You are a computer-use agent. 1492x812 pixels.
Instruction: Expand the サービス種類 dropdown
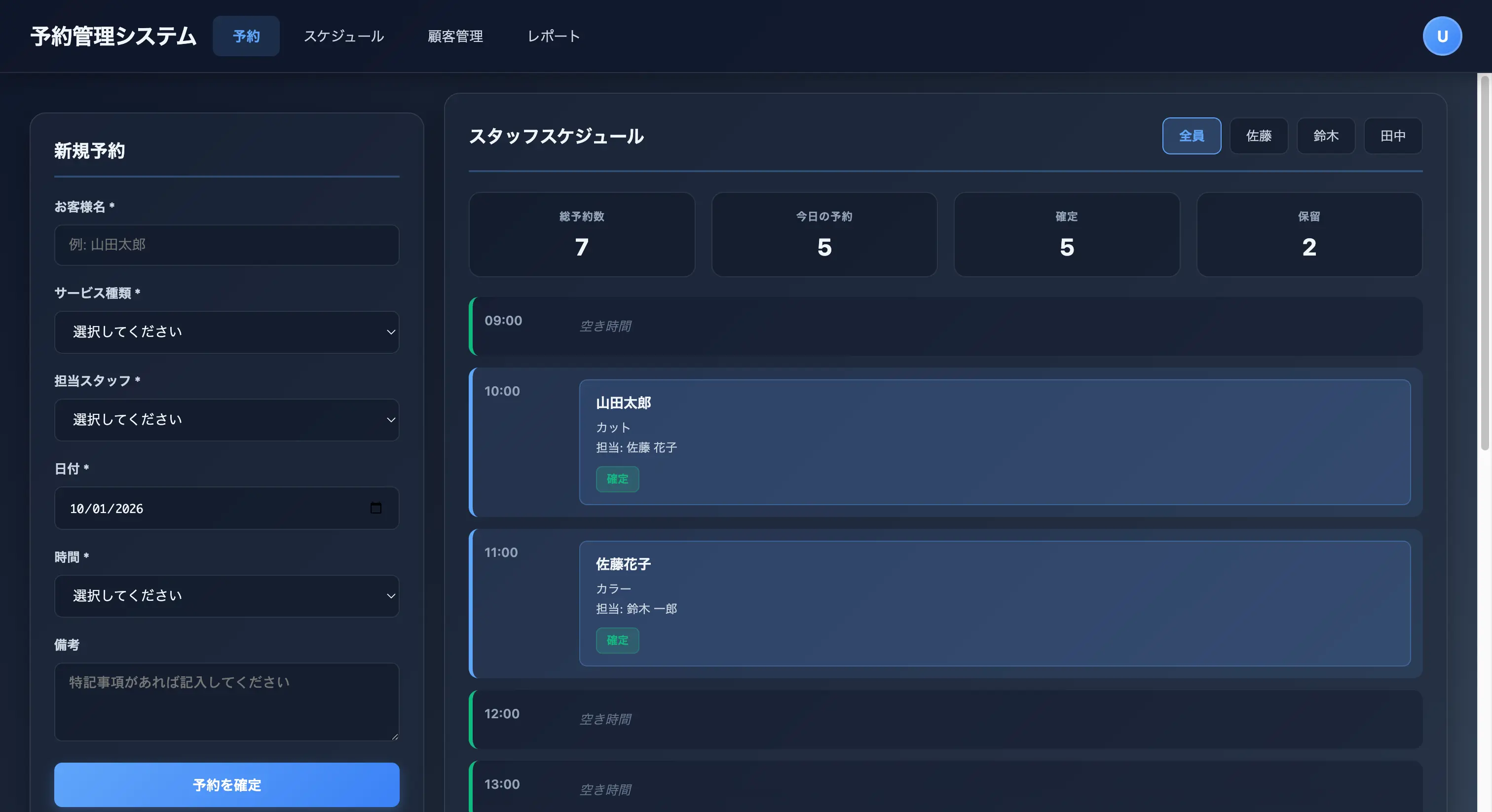click(226, 332)
